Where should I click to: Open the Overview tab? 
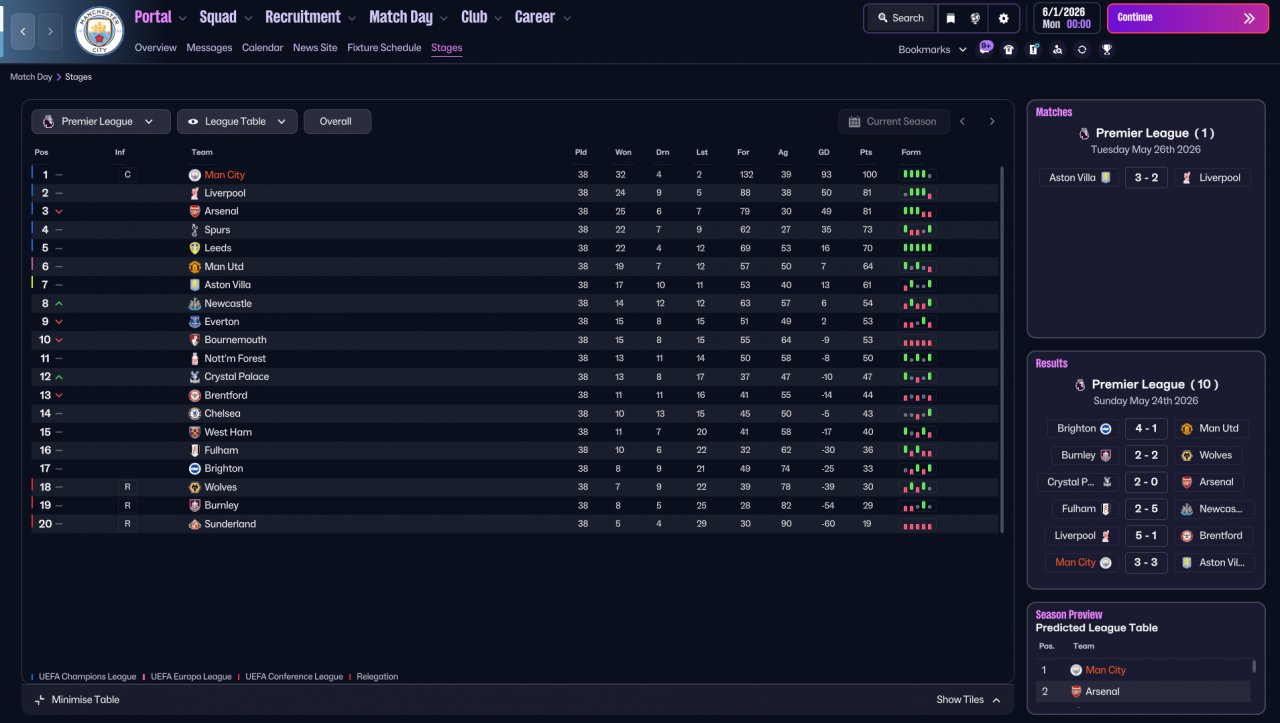click(155, 48)
